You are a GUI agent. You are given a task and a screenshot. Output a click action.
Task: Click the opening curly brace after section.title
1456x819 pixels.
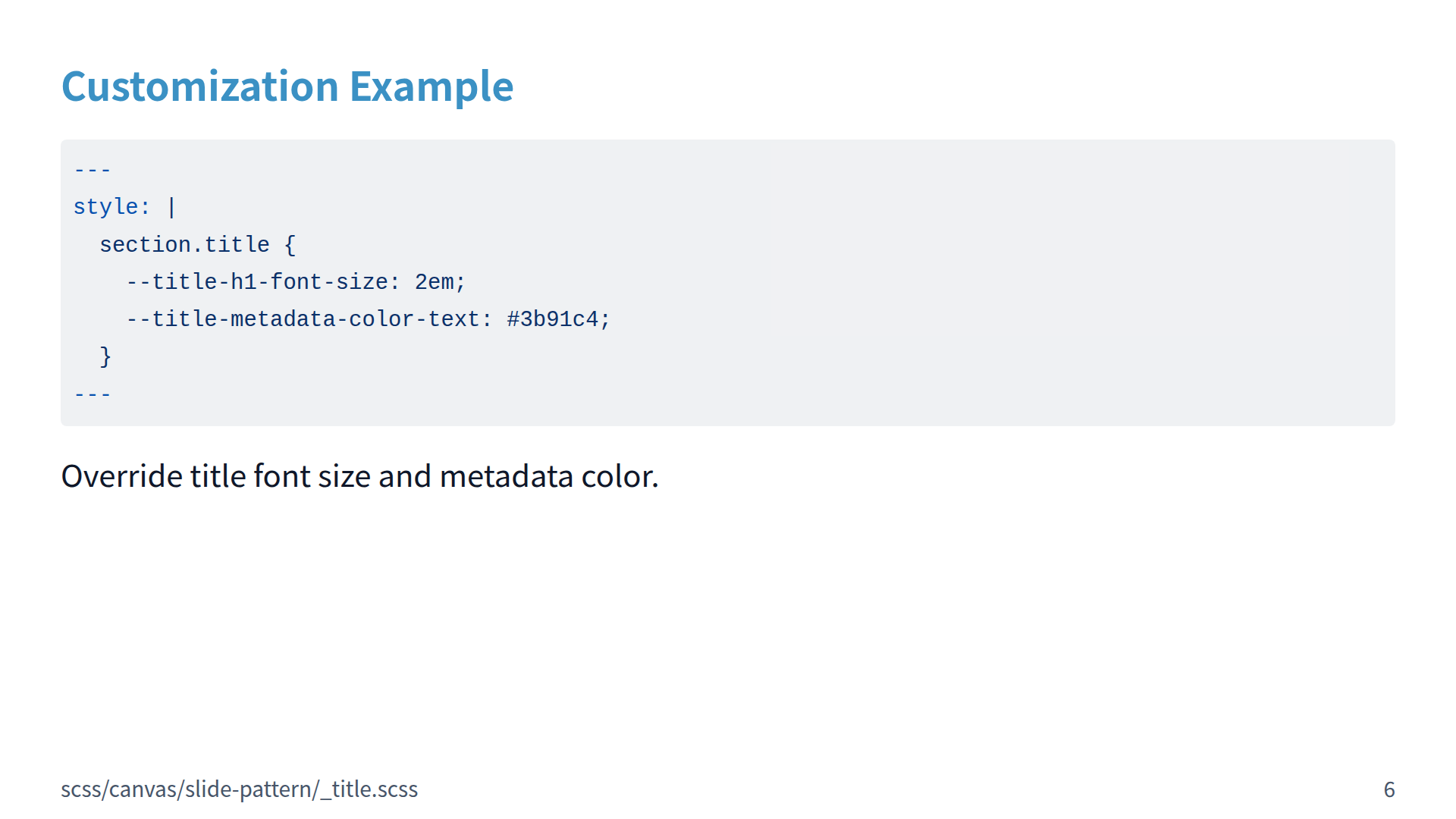point(290,245)
